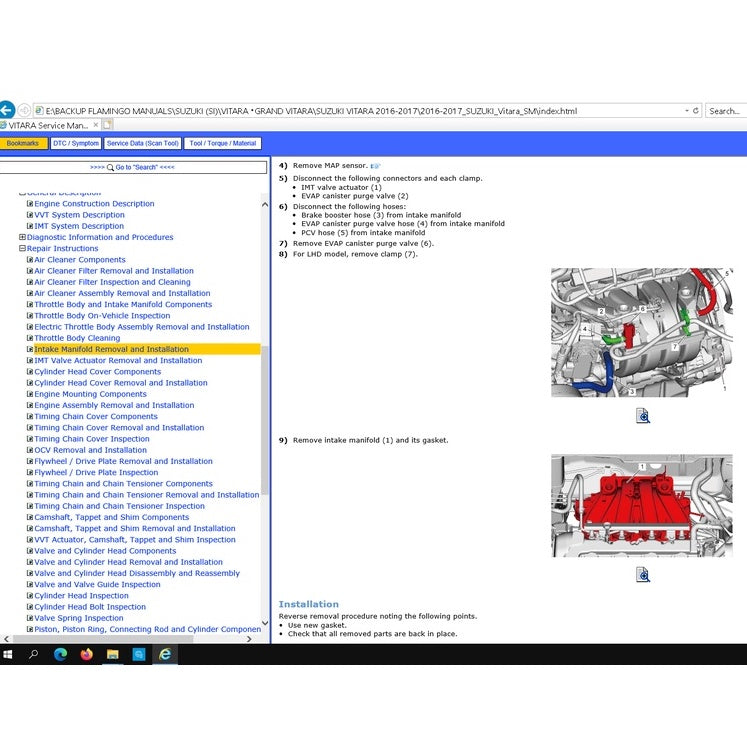Expand Diagnostic Information and Procedures node
Screen dimensions: 747x747
coord(22,238)
